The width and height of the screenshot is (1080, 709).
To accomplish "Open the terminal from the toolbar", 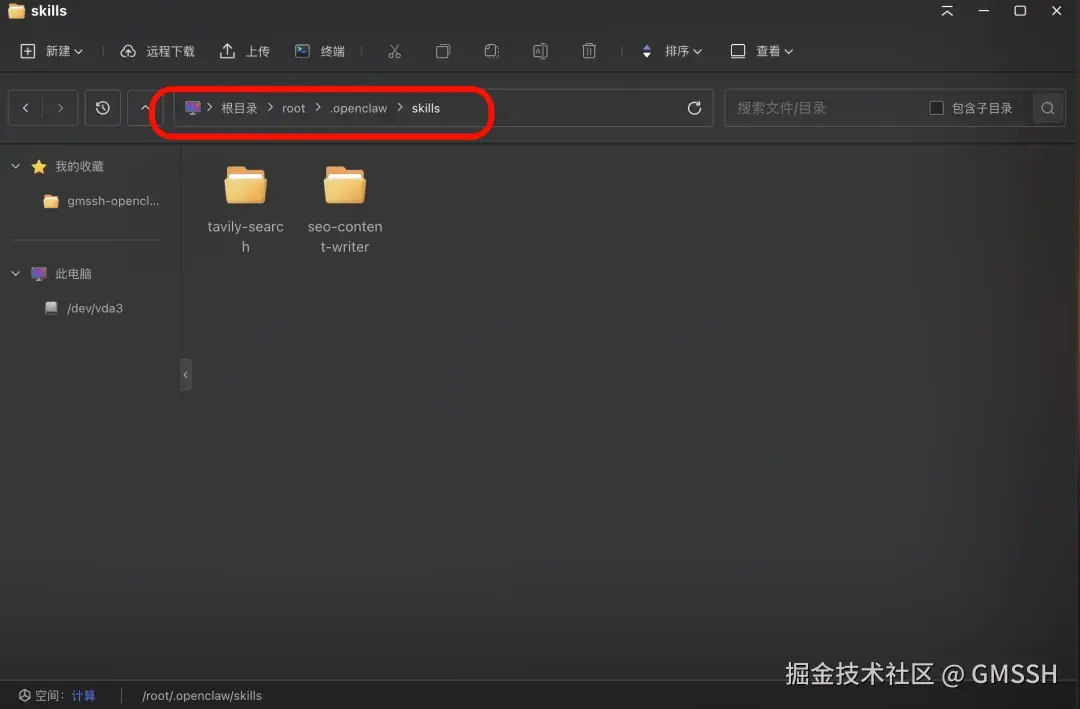I will [319, 50].
